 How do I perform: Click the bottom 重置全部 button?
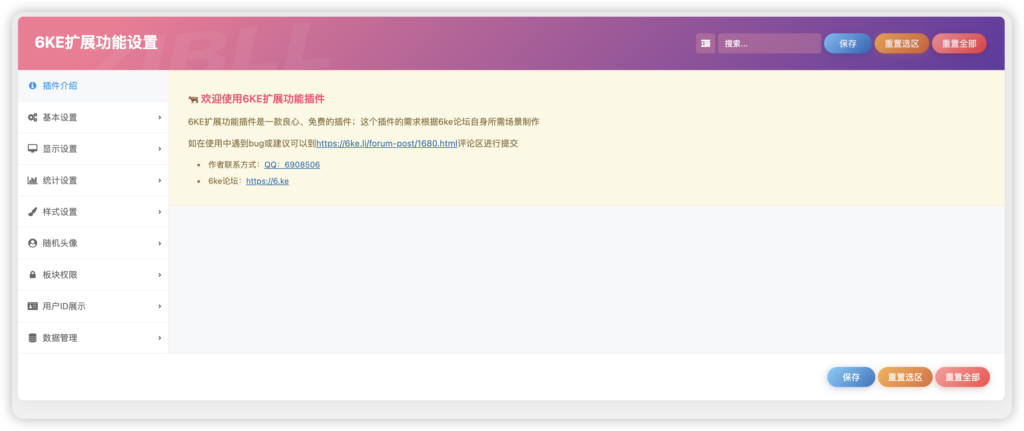pyautogui.click(x=962, y=377)
